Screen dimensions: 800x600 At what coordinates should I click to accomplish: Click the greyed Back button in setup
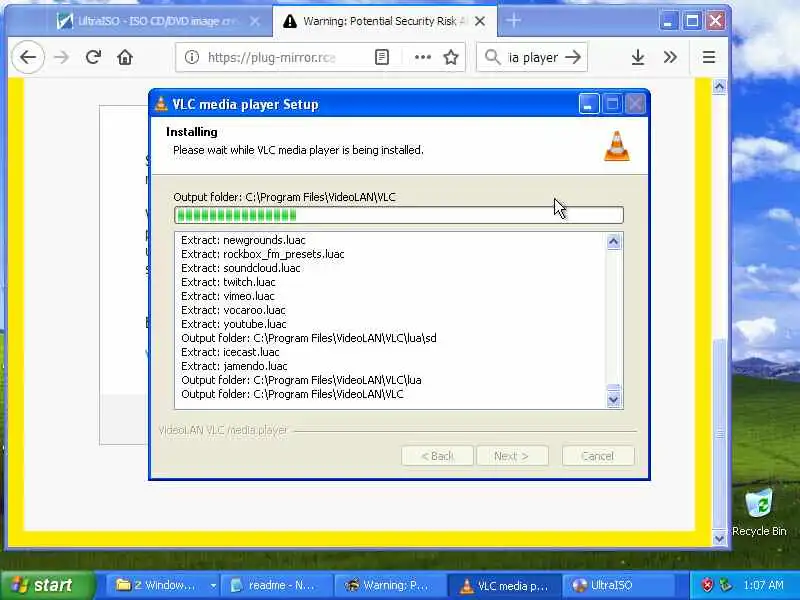(x=437, y=456)
